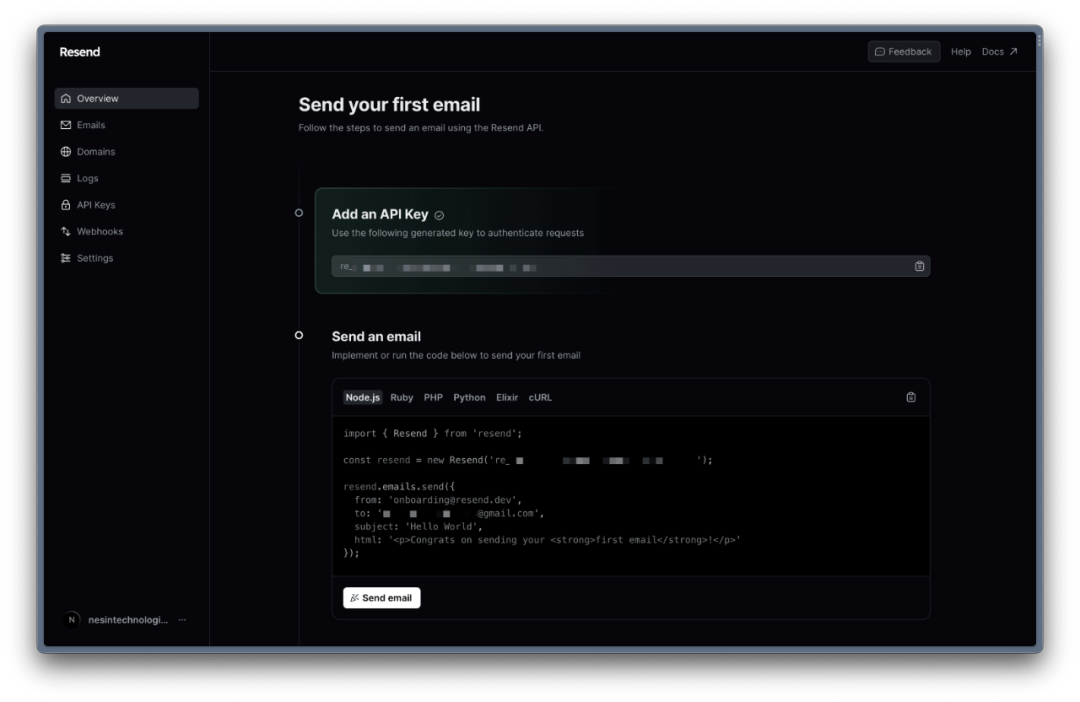Choose the Elixir code tab
1080x702 pixels.
tap(507, 398)
